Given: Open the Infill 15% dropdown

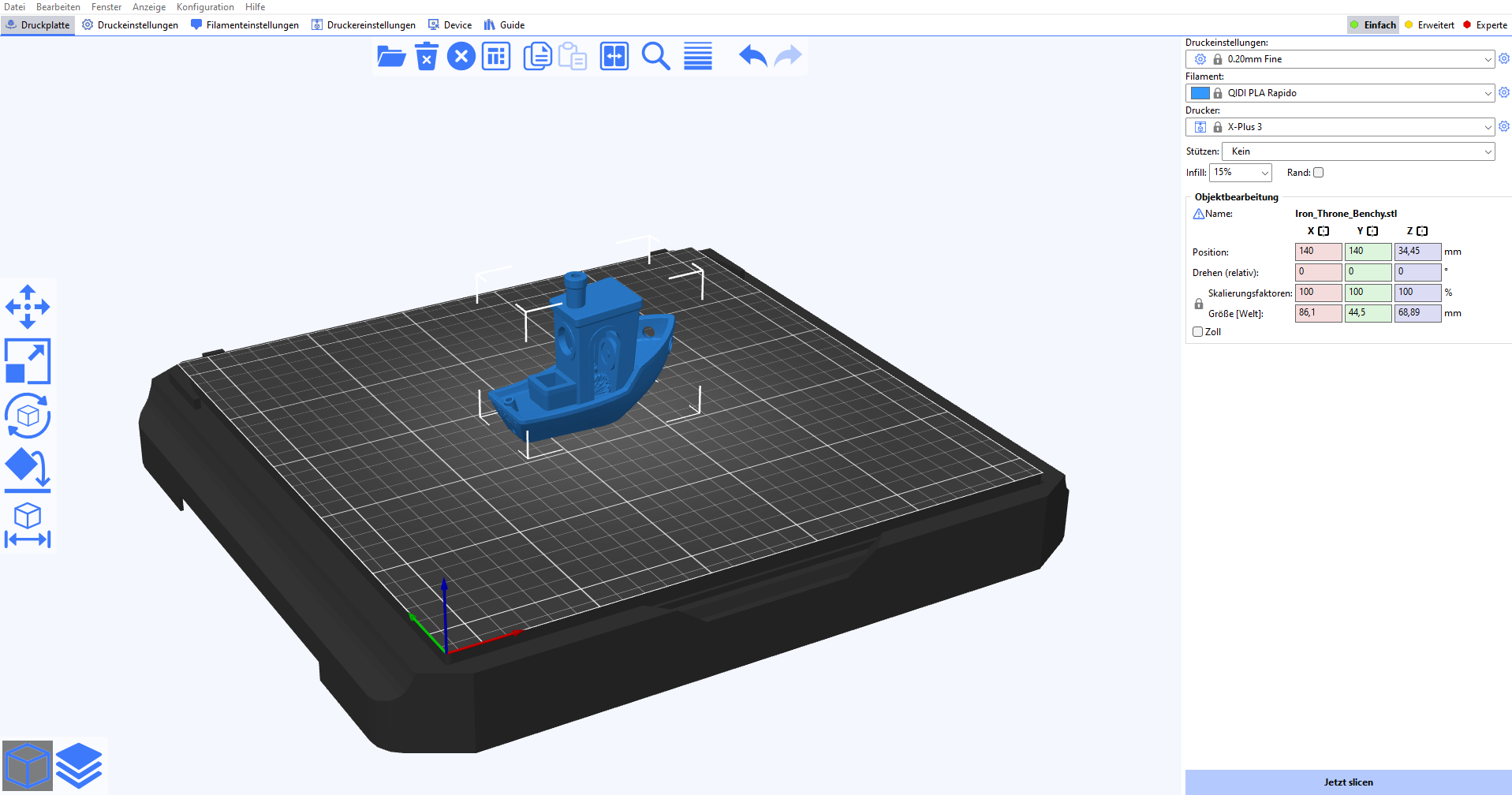Looking at the screenshot, I should click(x=1240, y=172).
